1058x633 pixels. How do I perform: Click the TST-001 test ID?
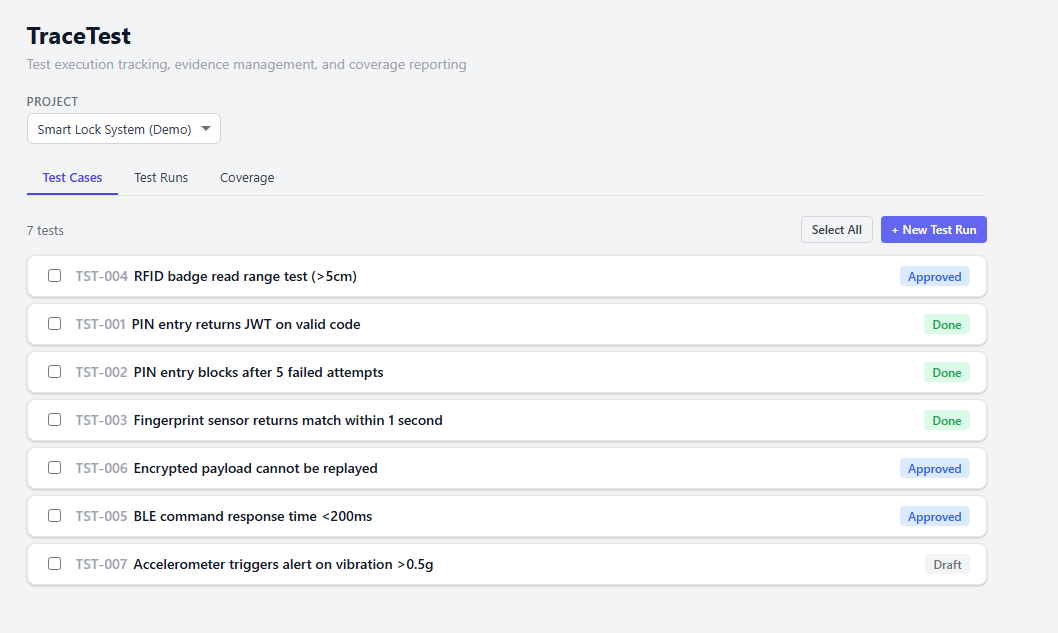(101, 324)
